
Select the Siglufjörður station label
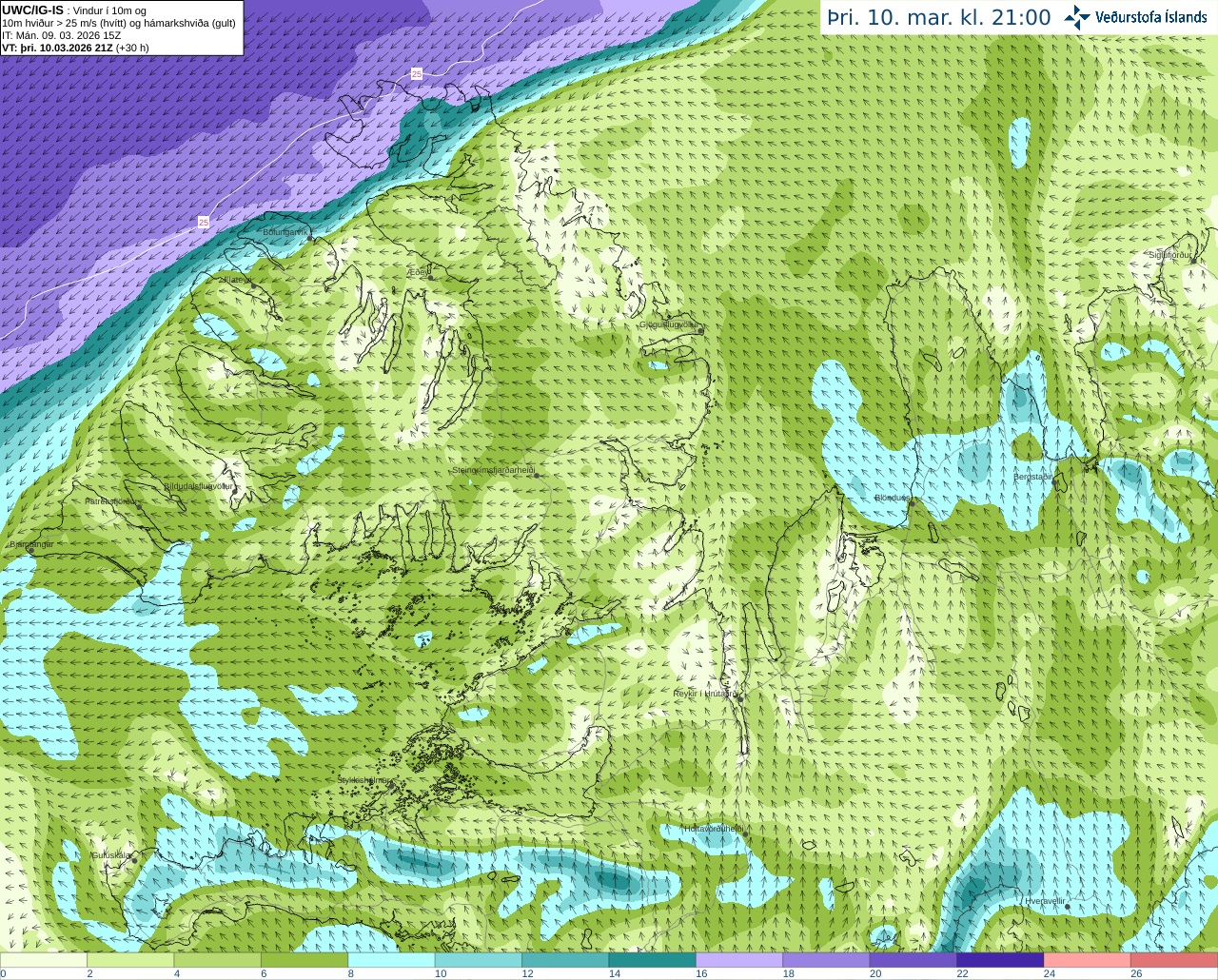(1169, 255)
